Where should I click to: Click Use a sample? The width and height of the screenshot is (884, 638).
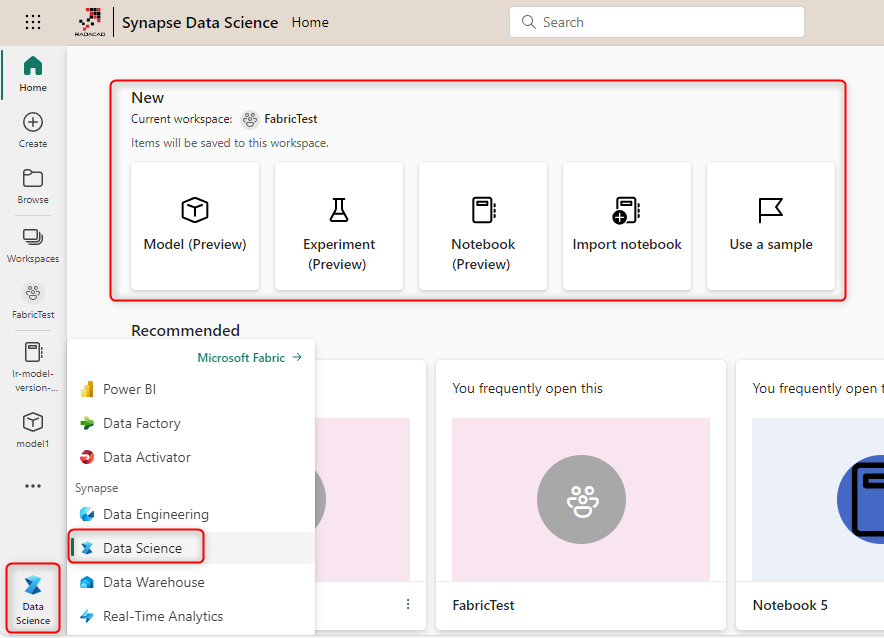[x=770, y=226]
